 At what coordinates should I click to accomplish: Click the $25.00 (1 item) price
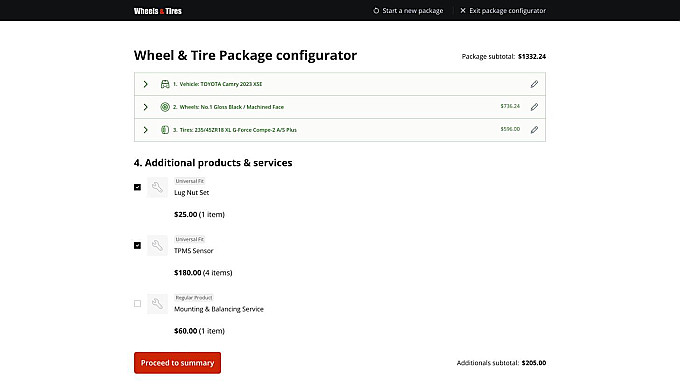coord(199,214)
